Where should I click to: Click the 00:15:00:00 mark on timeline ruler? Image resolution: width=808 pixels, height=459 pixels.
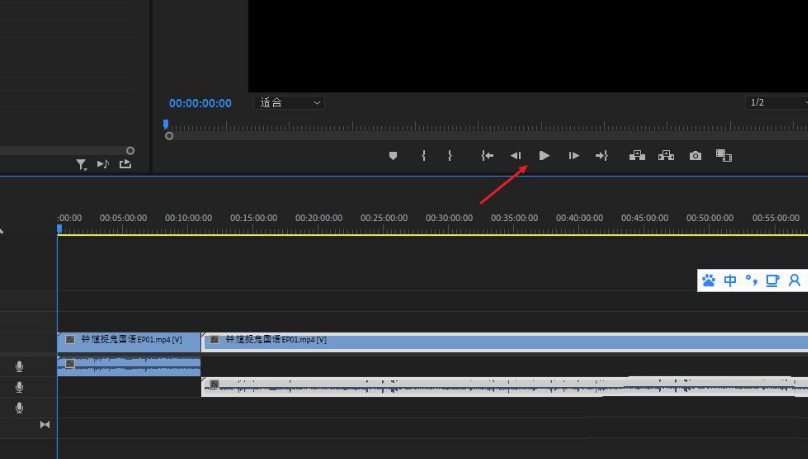pos(254,218)
